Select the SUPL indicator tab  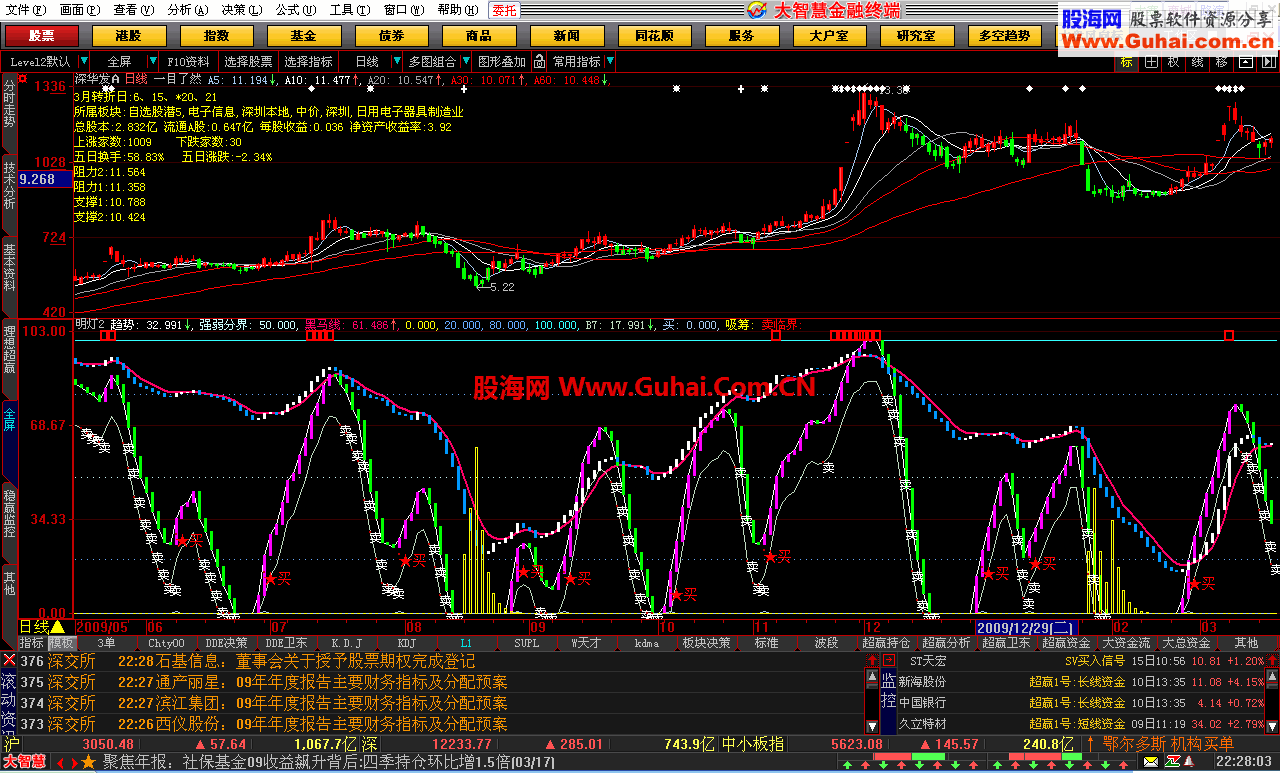tap(526, 643)
